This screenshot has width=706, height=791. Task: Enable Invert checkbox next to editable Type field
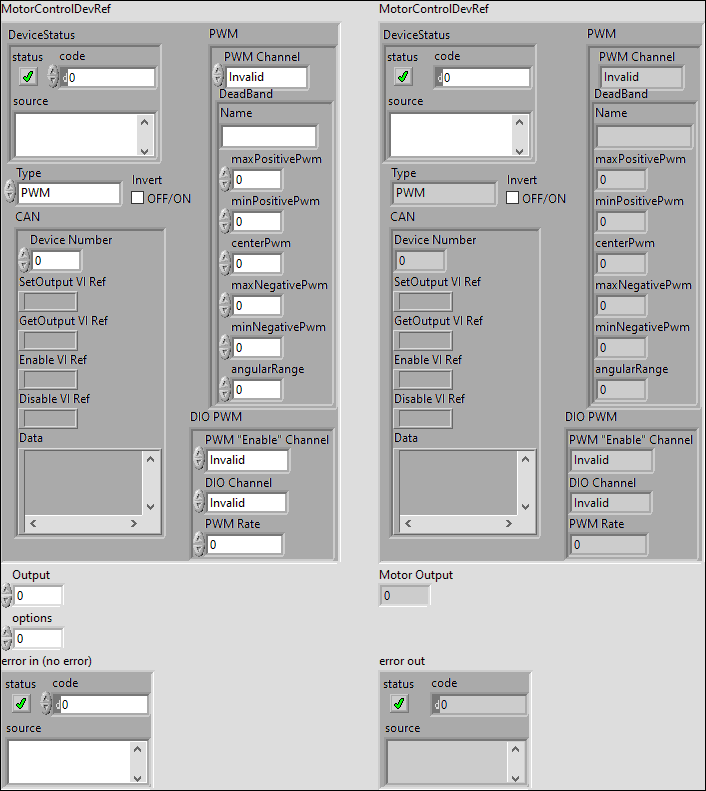138,198
